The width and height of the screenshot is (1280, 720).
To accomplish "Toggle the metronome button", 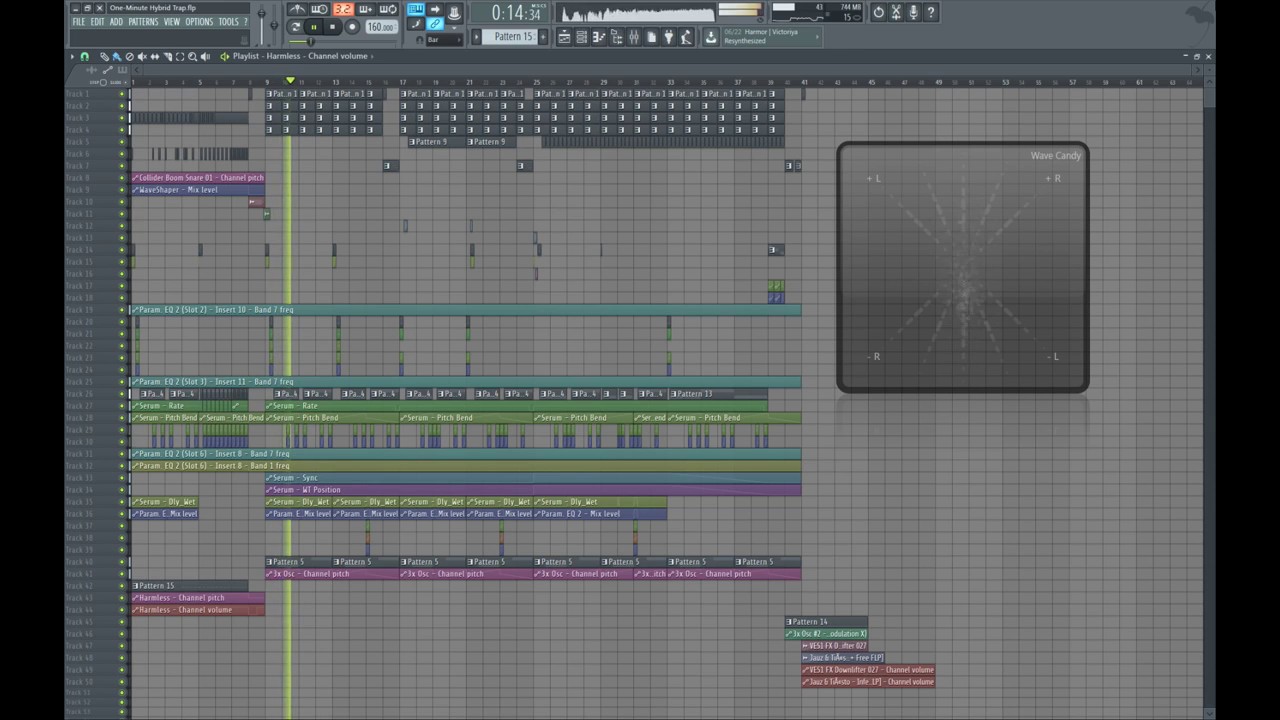I will pyautogui.click(x=298, y=9).
